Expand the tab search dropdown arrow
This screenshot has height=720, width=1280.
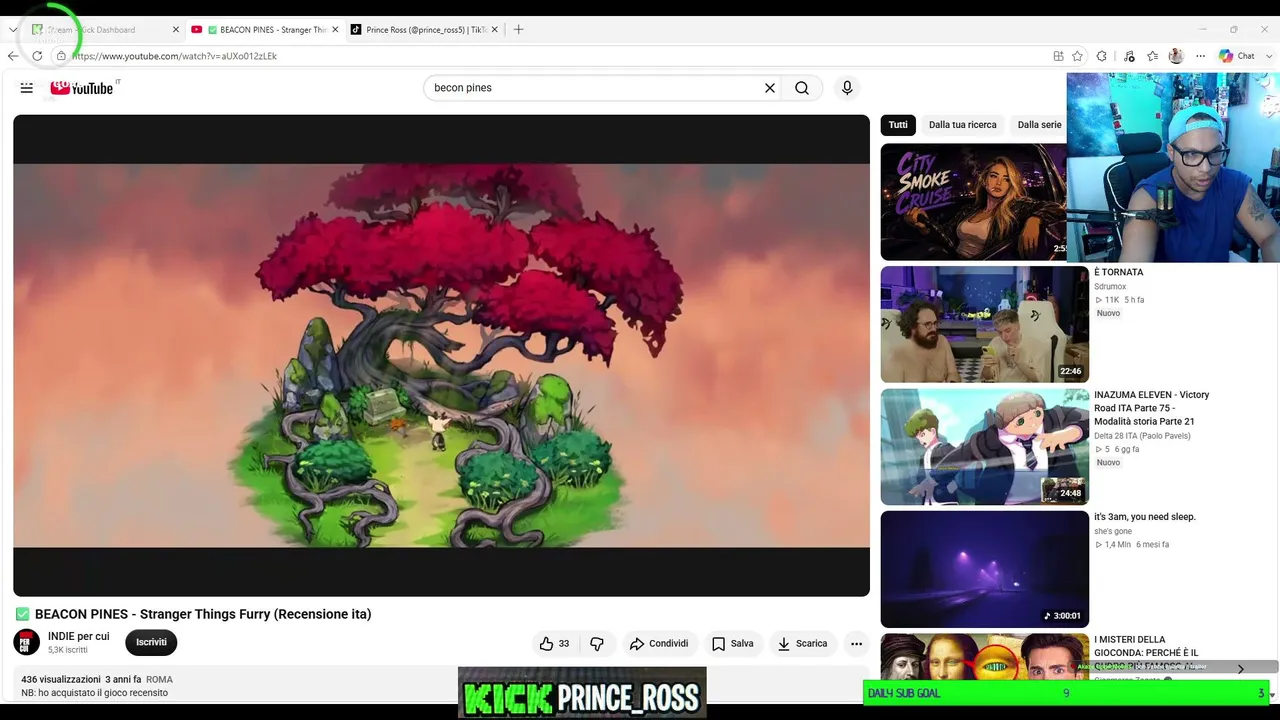coord(13,30)
